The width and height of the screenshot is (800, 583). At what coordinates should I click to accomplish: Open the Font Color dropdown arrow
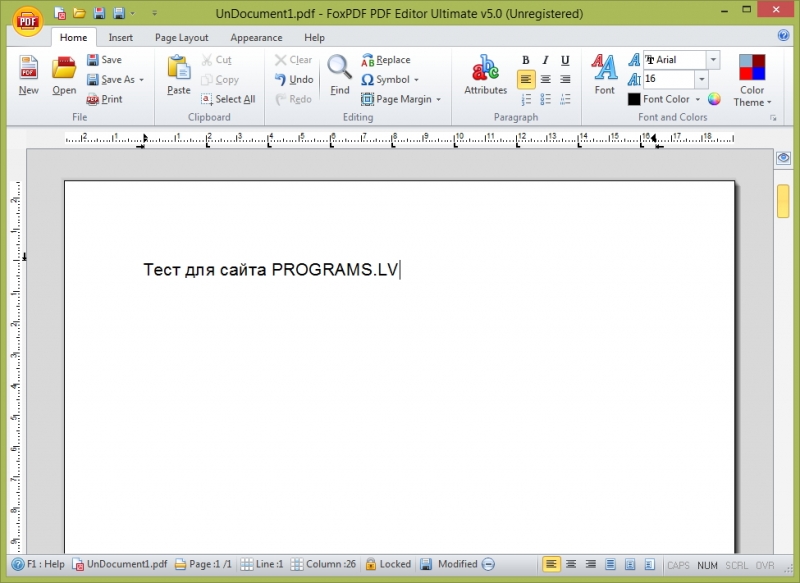coord(697,99)
